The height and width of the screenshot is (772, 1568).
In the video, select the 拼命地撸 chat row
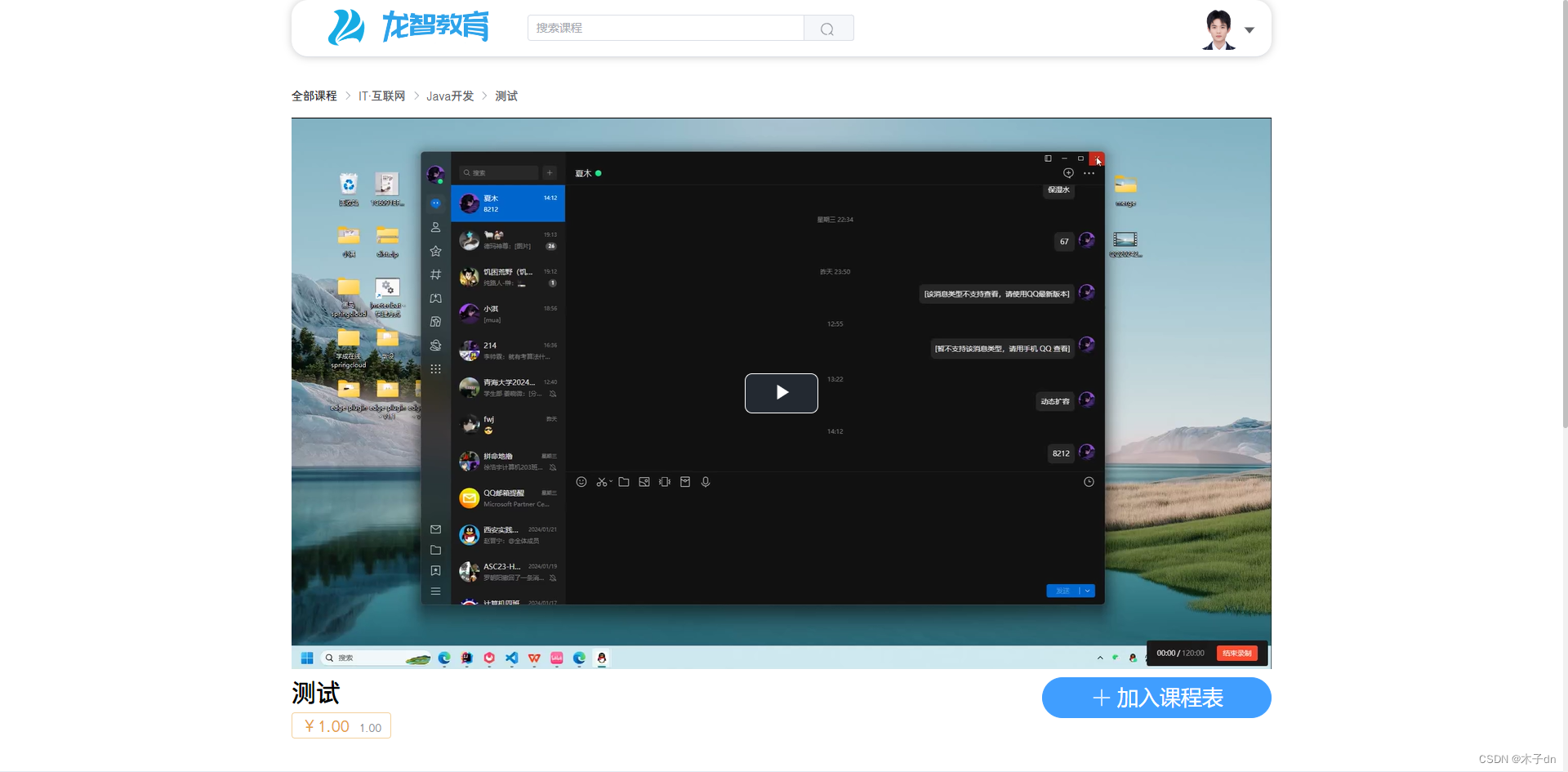[508, 461]
